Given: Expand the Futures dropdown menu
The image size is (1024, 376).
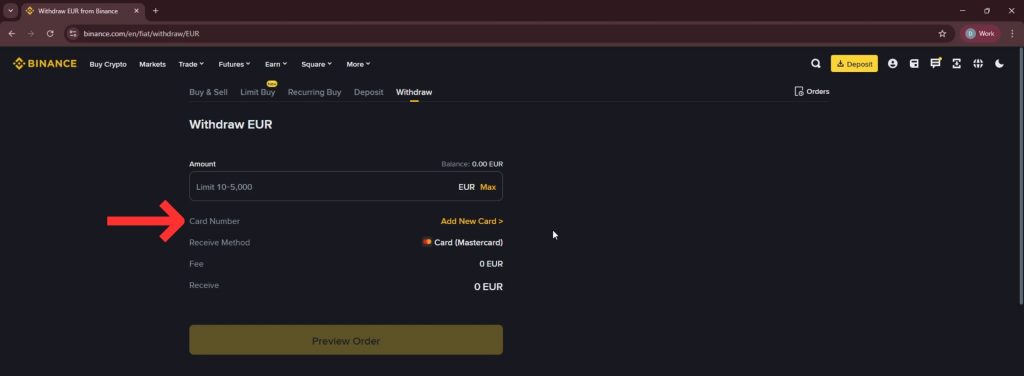Looking at the screenshot, I should coord(234,64).
